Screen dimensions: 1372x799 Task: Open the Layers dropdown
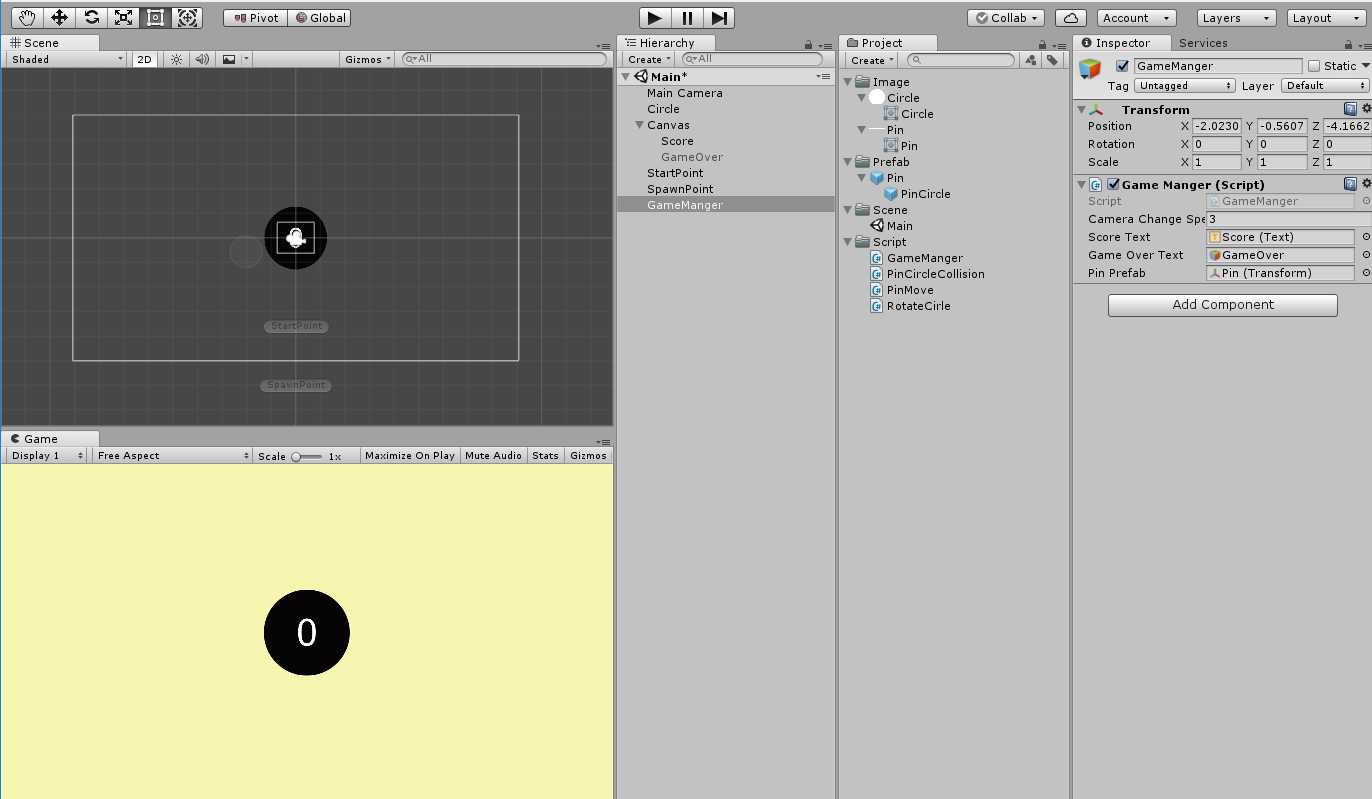pyautogui.click(x=1237, y=18)
